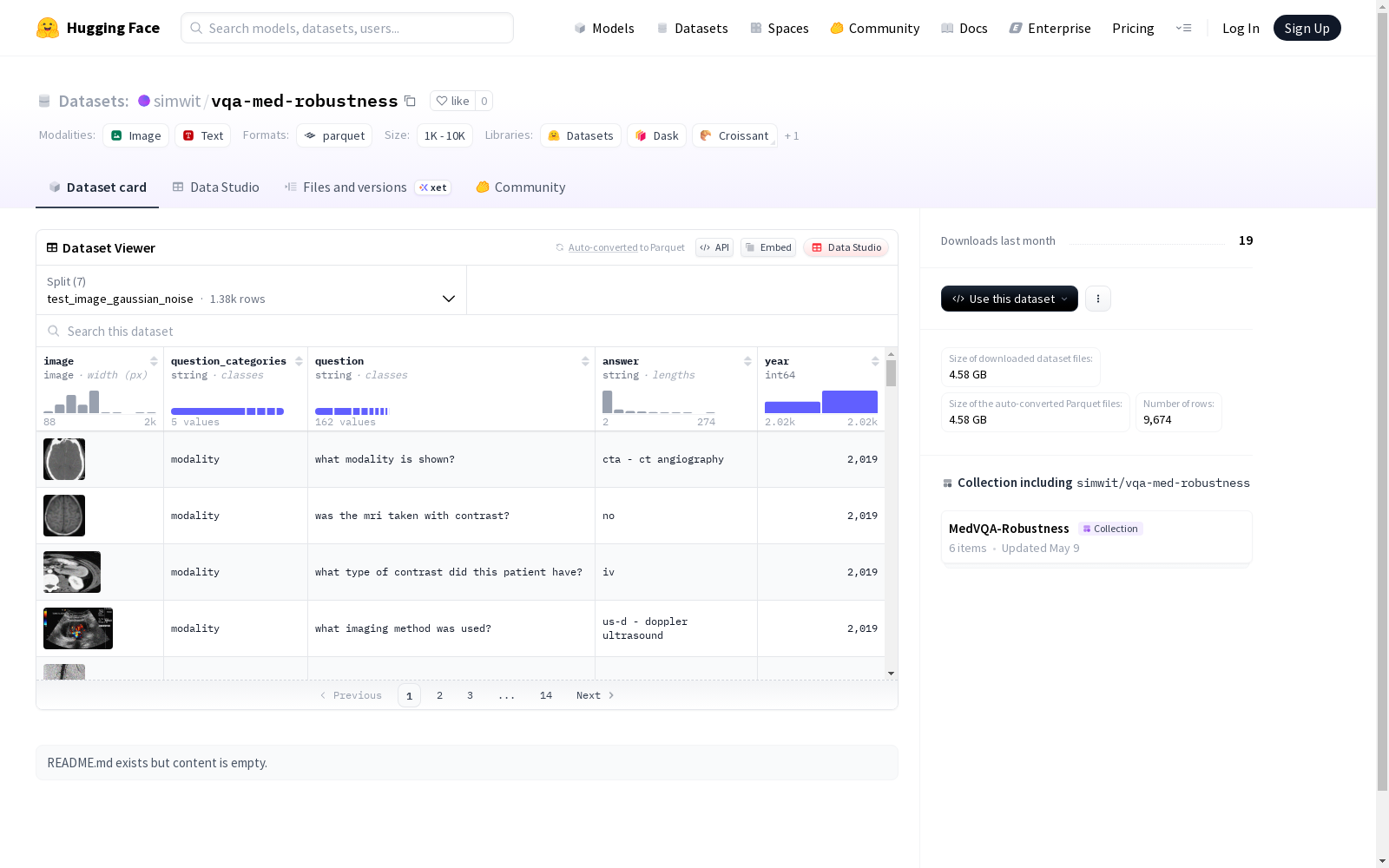
Task: Open the Split dropdown test_image_gaussian_noise
Action: [x=251, y=290]
